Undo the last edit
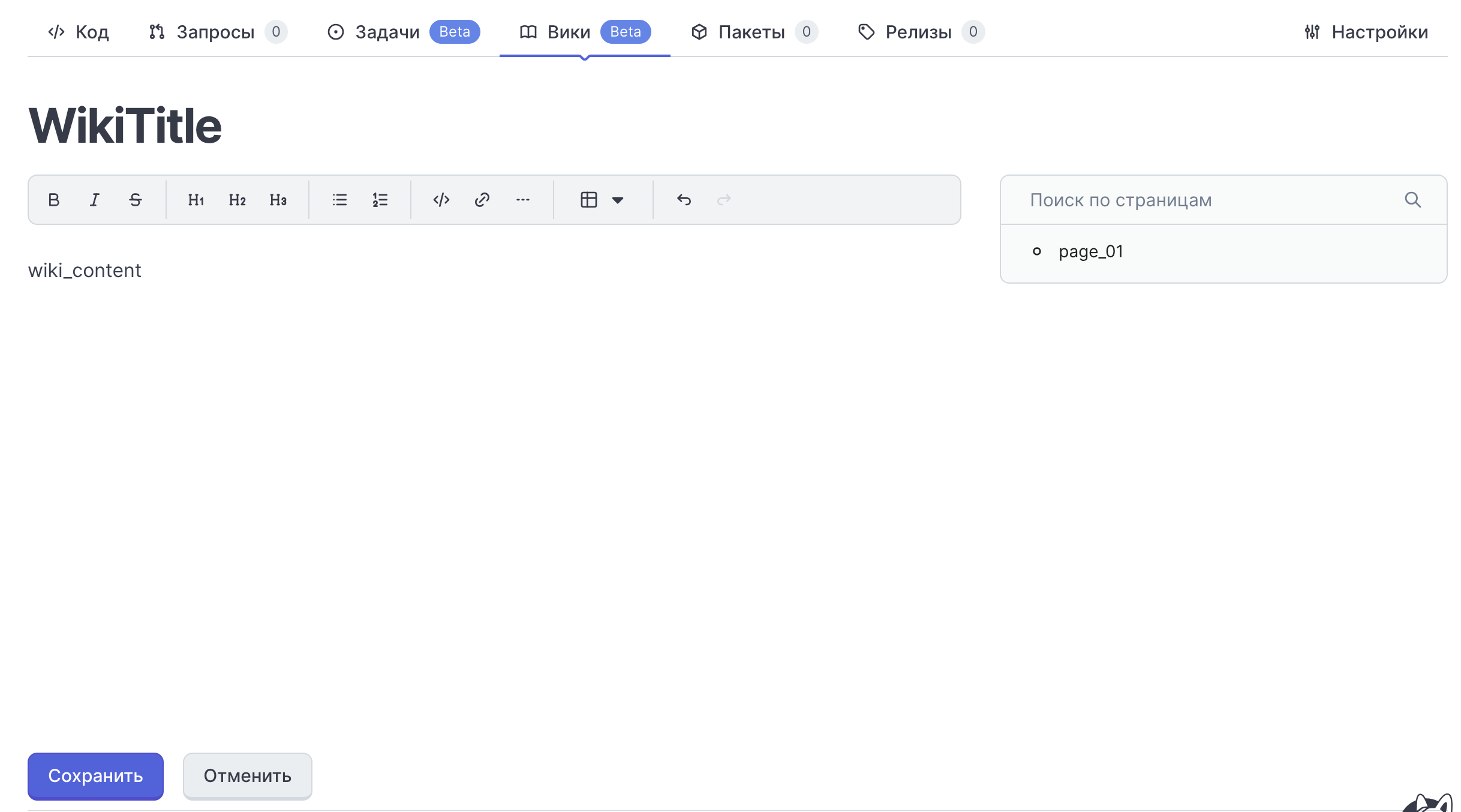The width and height of the screenshot is (1461, 812). point(684,200)
